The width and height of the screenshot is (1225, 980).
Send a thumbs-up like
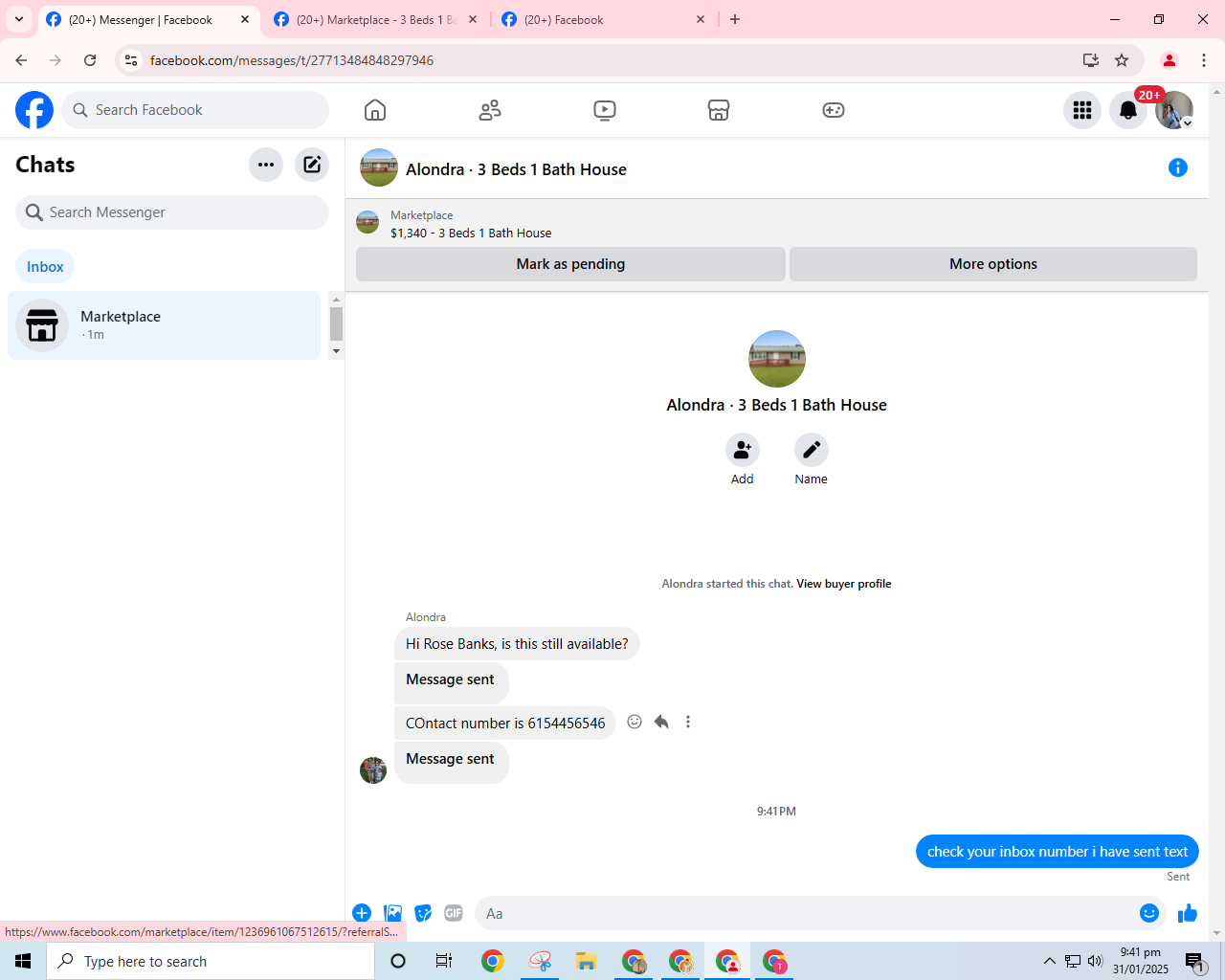pos(1188,913)
